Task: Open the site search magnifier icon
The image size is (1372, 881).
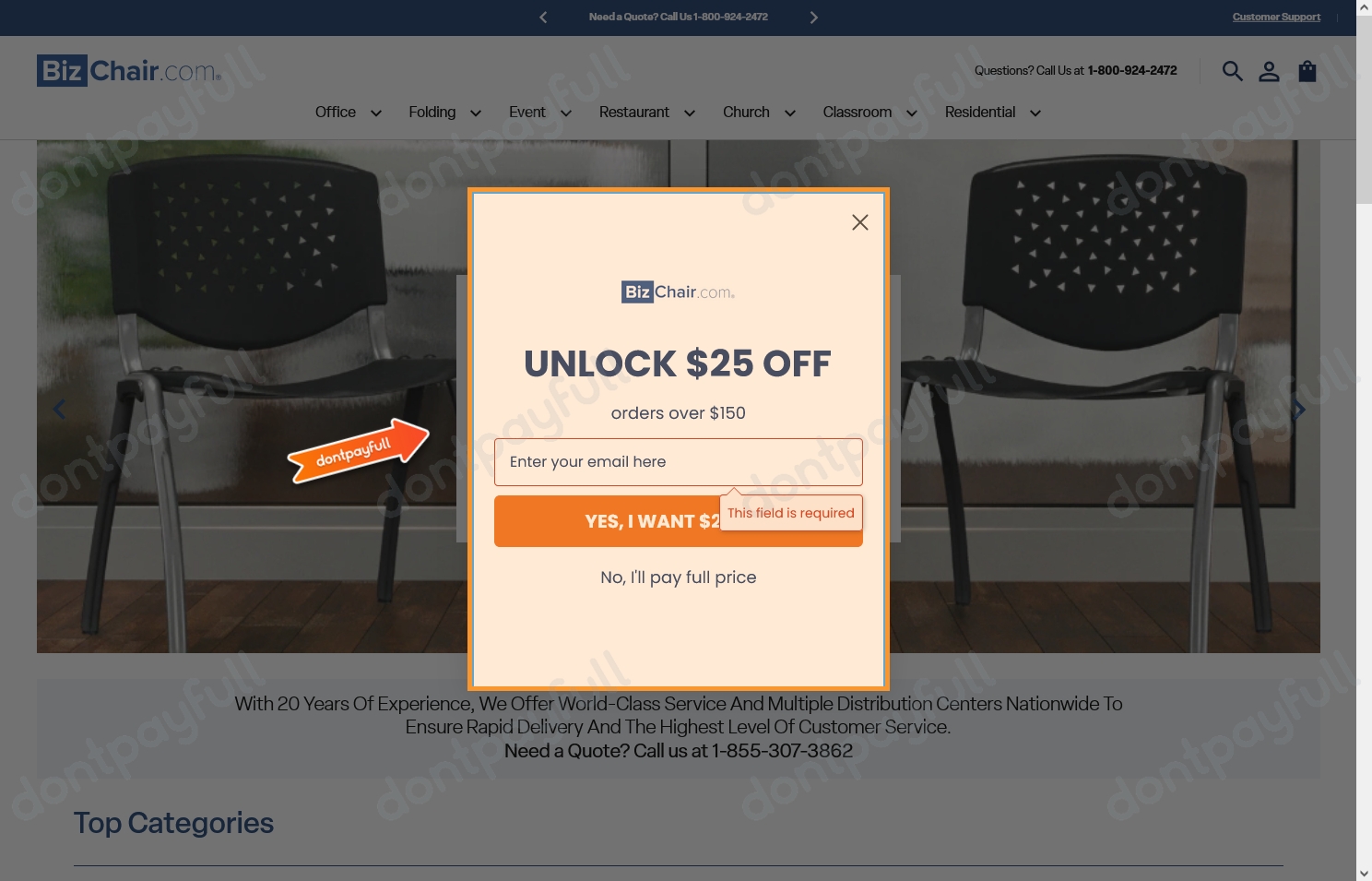Action: [x=1232, y=71]
